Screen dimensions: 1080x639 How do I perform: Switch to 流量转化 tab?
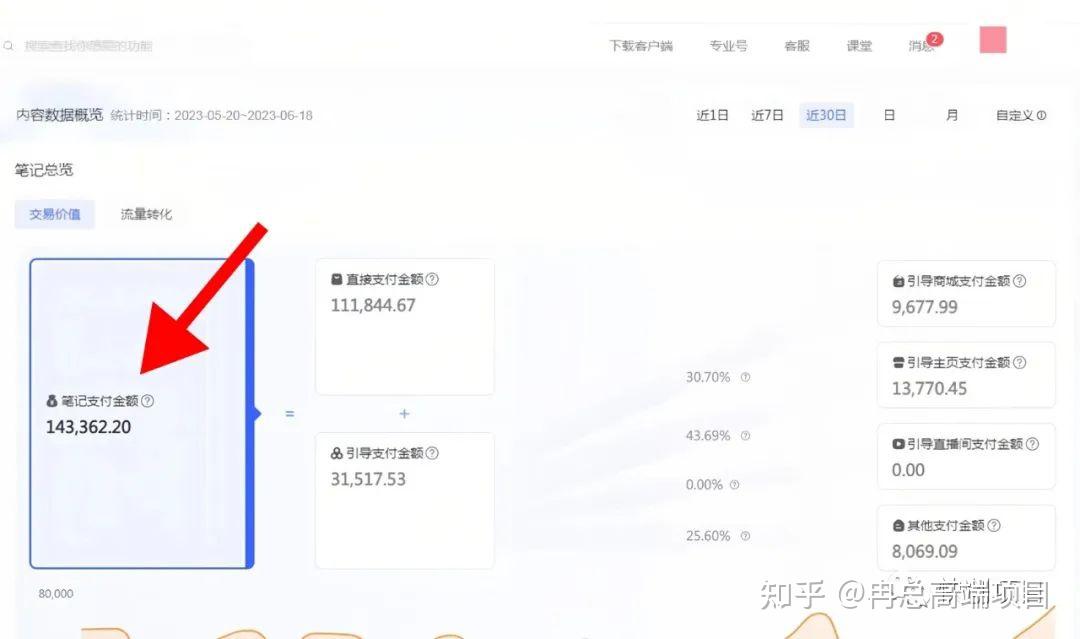(x=146, y=214)
